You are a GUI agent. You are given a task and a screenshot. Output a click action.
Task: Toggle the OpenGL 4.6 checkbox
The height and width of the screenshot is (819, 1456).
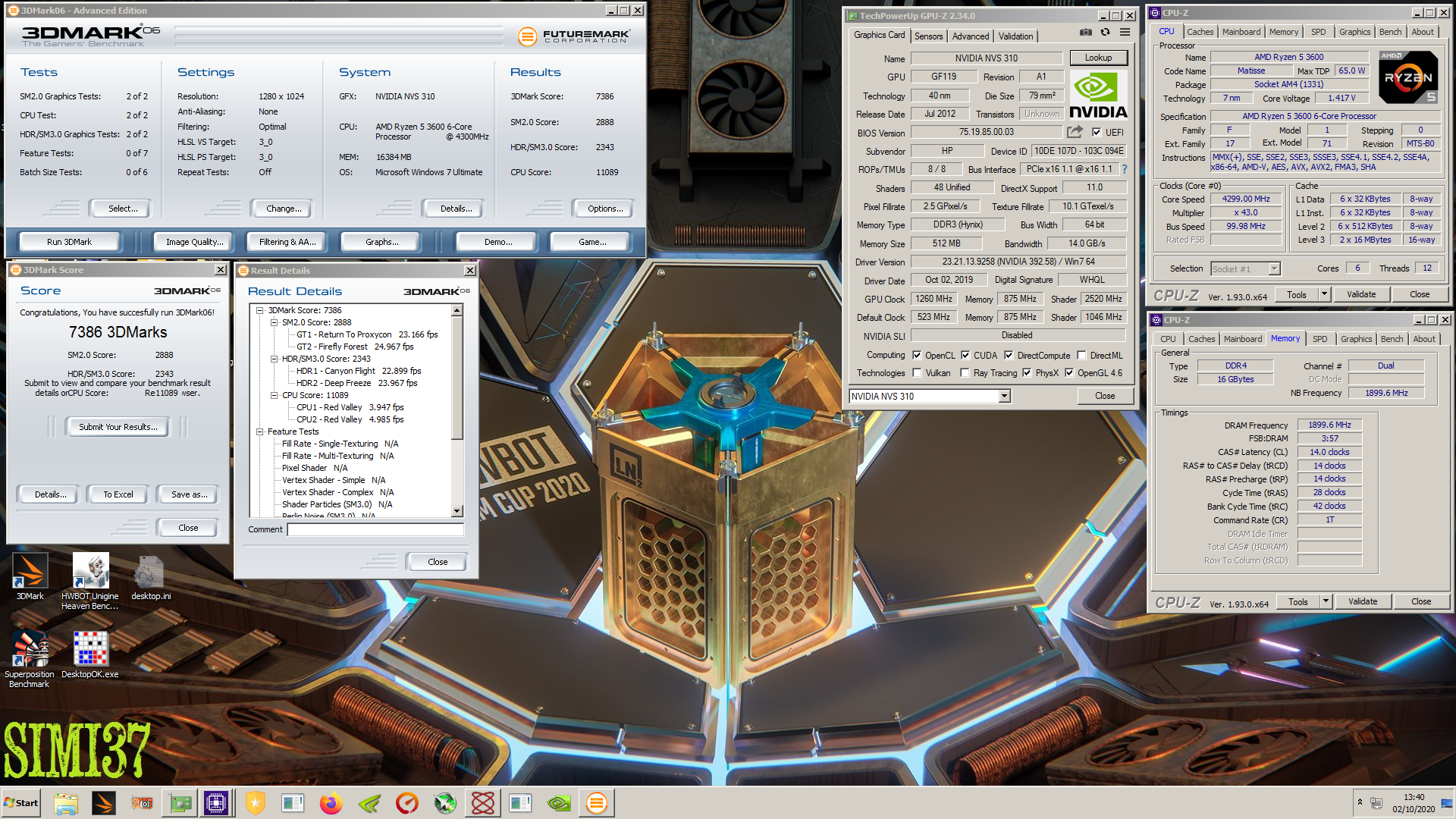coord(1069,372)
